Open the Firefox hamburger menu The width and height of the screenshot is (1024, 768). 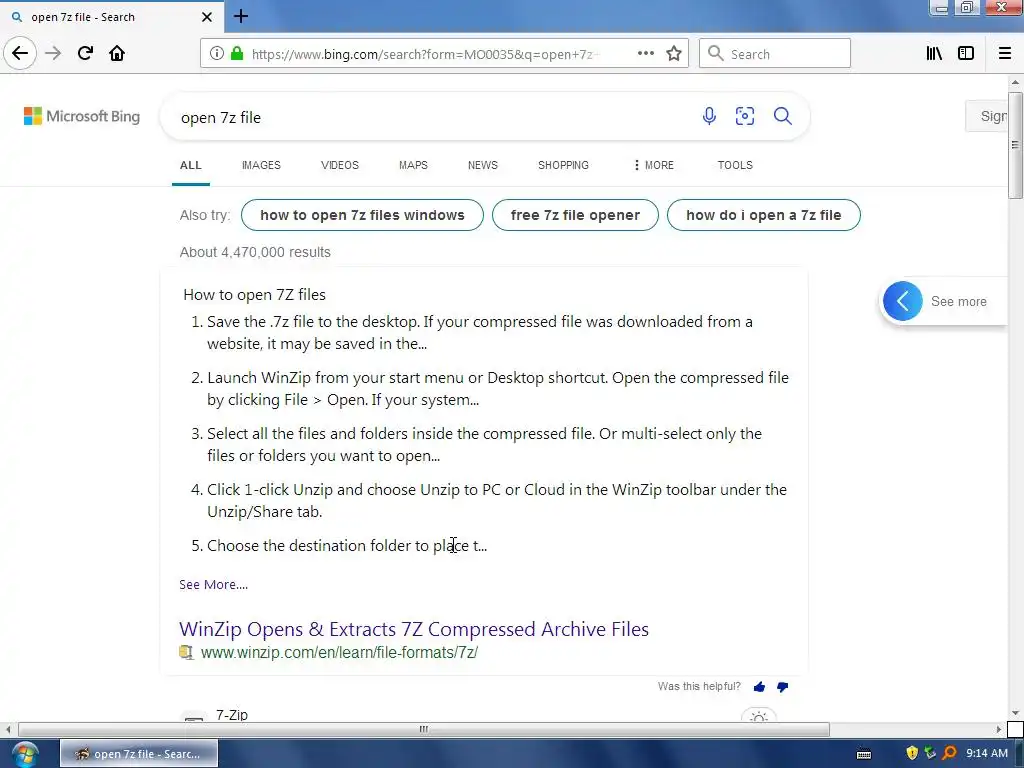tap(1004, 54)
